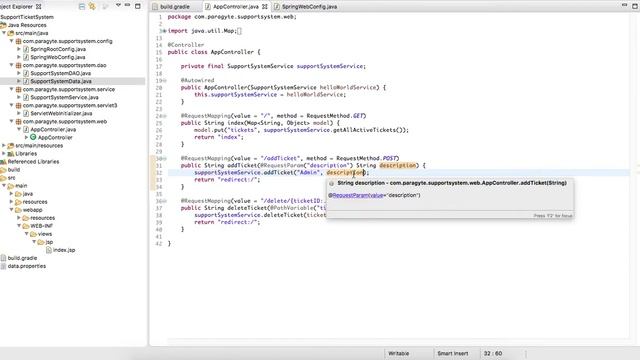Click service package icon
This screenshot has height=360, width=640.
pos(18,89)
